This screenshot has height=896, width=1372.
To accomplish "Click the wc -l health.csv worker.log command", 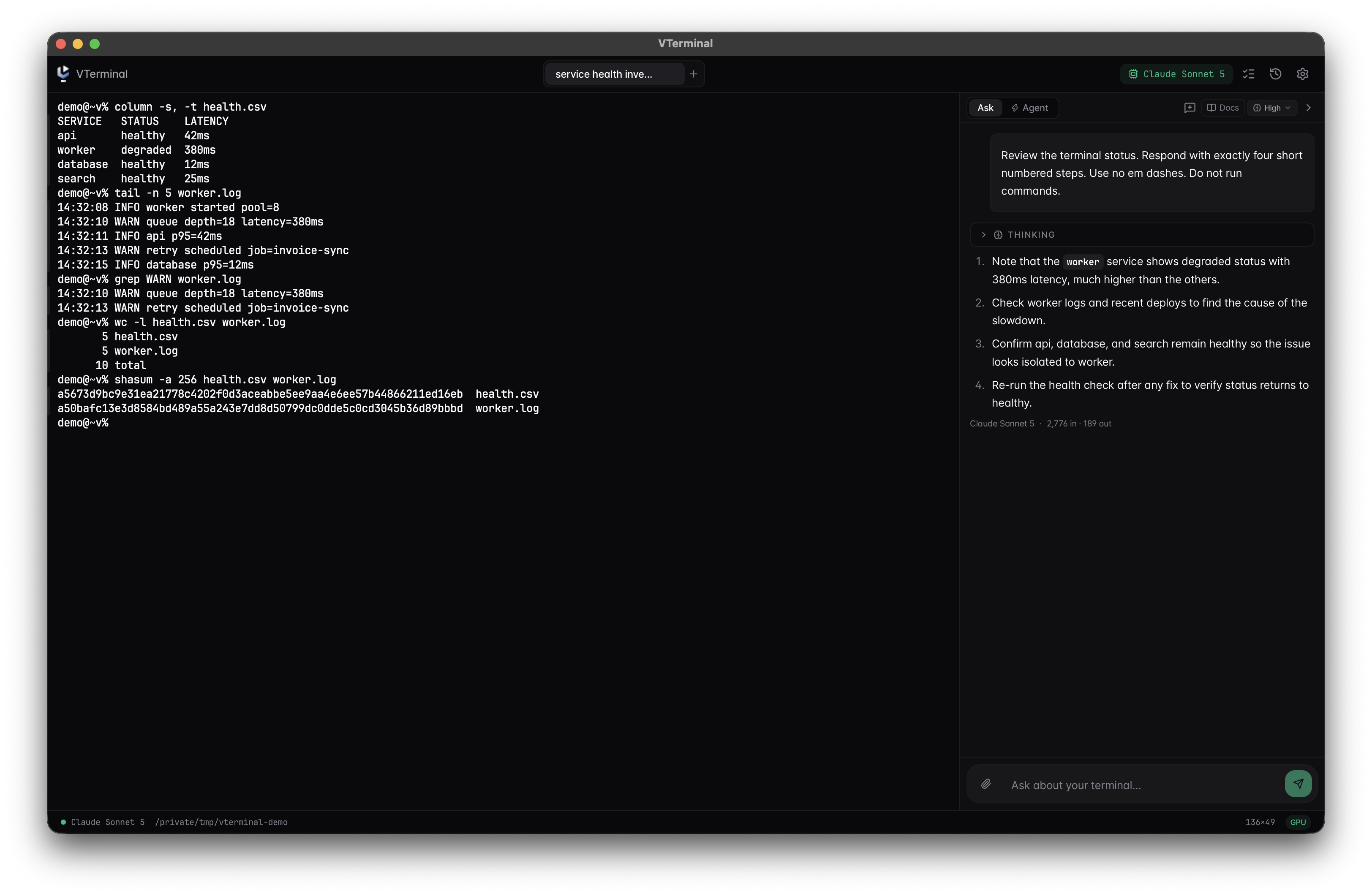I will coord(171,322).
